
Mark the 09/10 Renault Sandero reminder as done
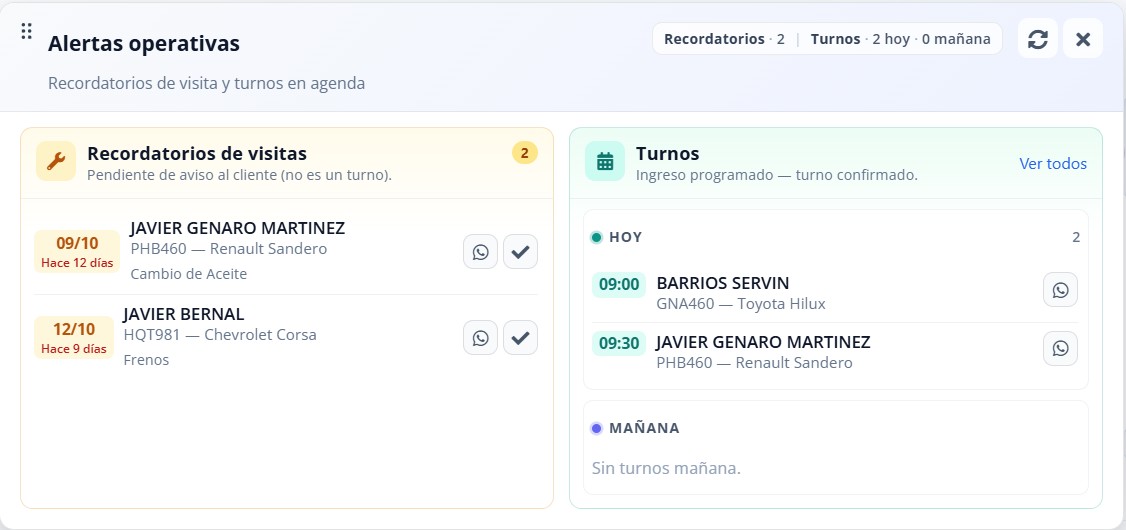tap(521, 251)
